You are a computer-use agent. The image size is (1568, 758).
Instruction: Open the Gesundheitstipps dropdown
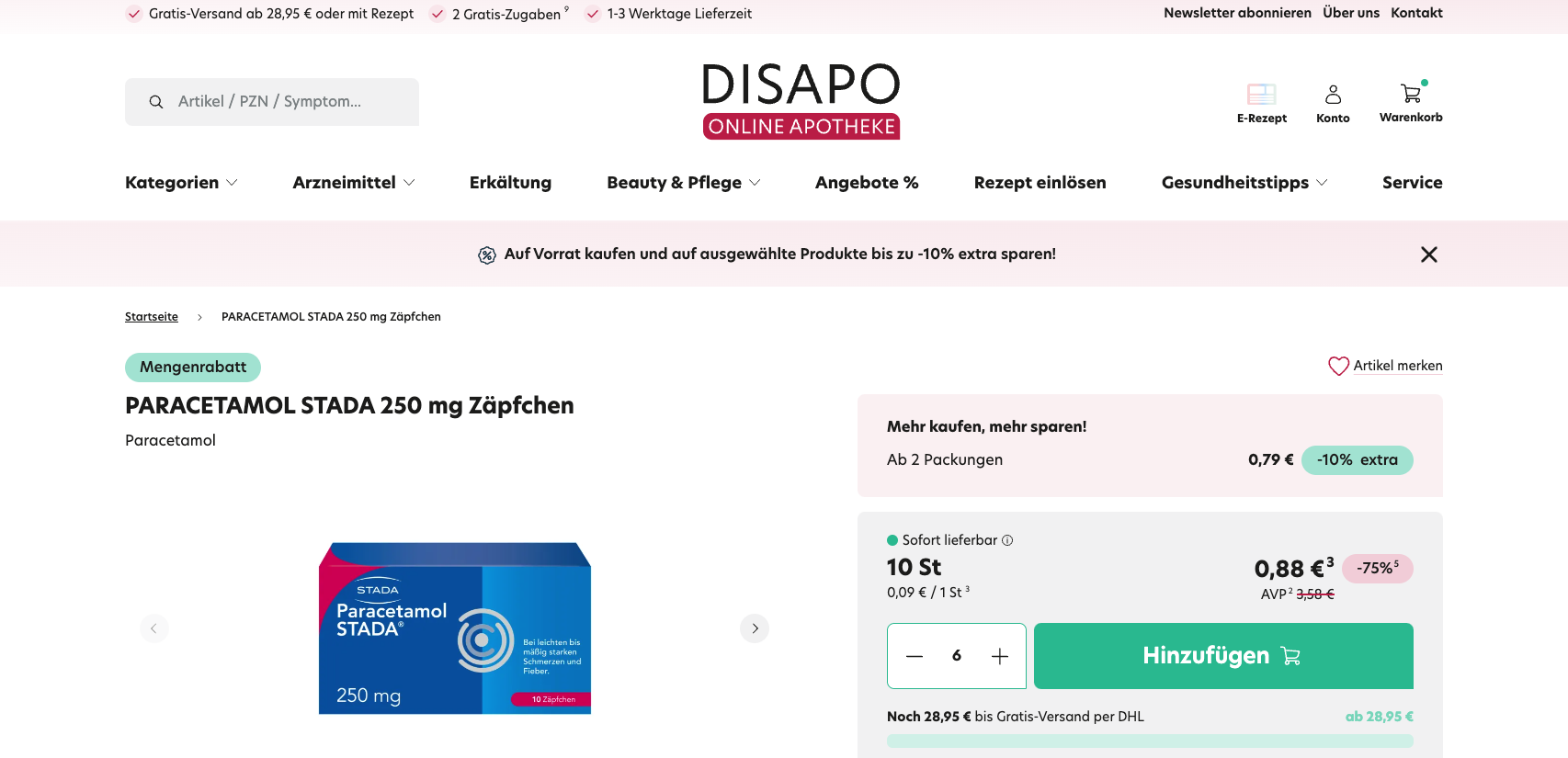coord(1244,183)
